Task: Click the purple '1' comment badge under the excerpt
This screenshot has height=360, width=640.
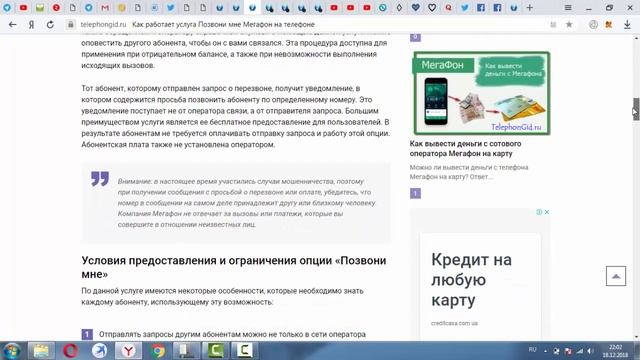Action: click(415, 193)
